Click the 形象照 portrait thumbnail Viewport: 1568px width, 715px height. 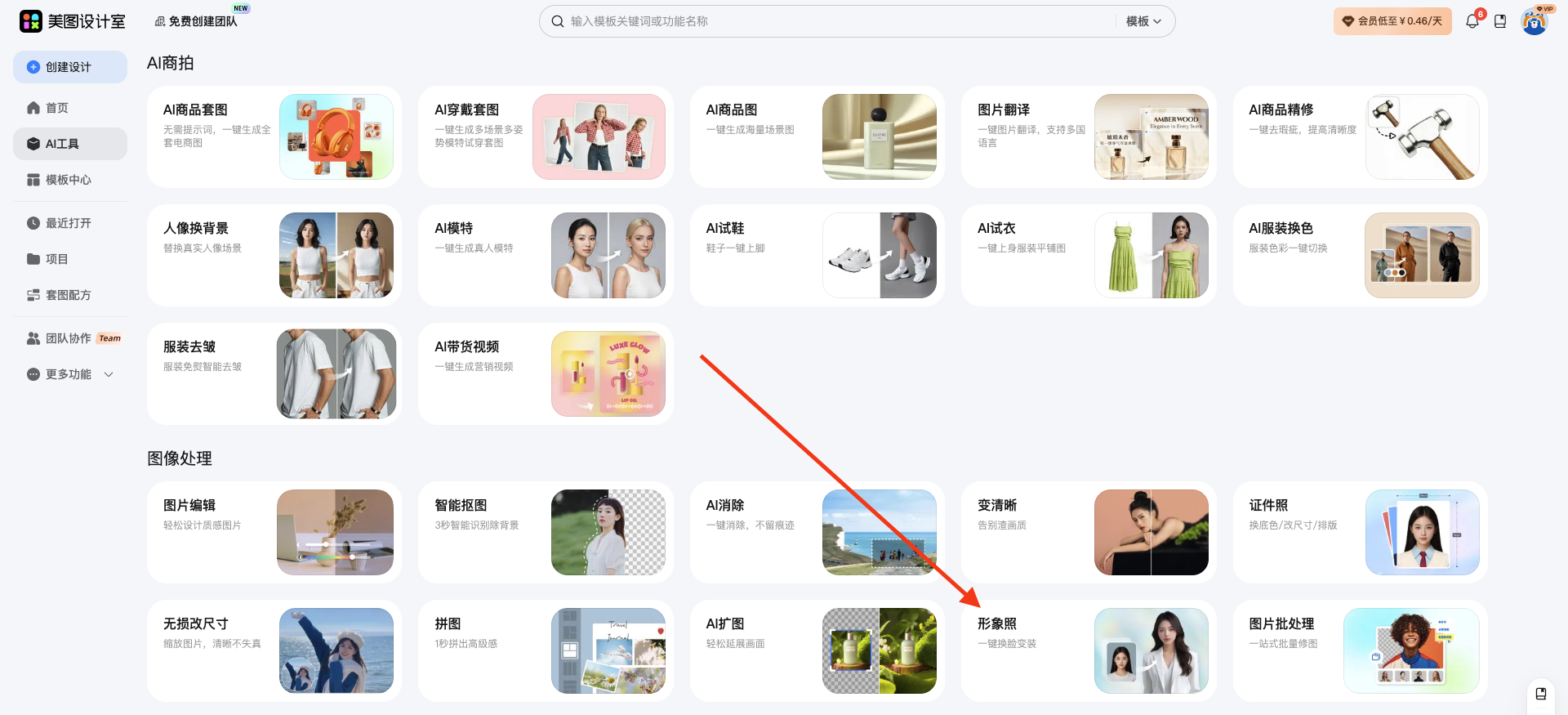pyautogui.click(x=1151, y=650)
